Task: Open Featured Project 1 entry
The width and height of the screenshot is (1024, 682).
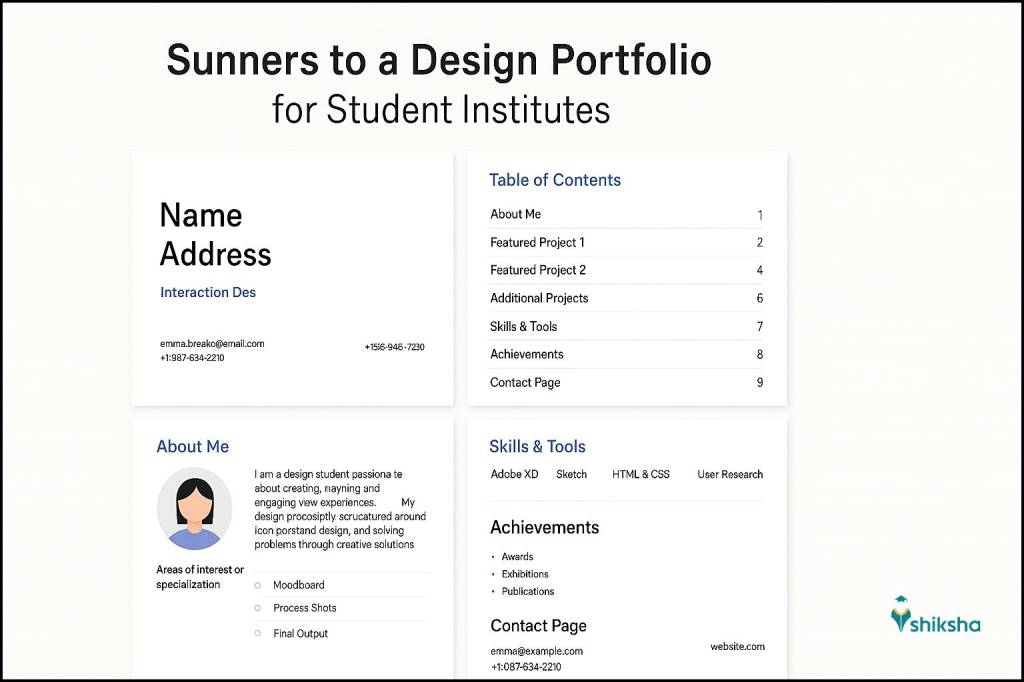Action: [538, 242]
